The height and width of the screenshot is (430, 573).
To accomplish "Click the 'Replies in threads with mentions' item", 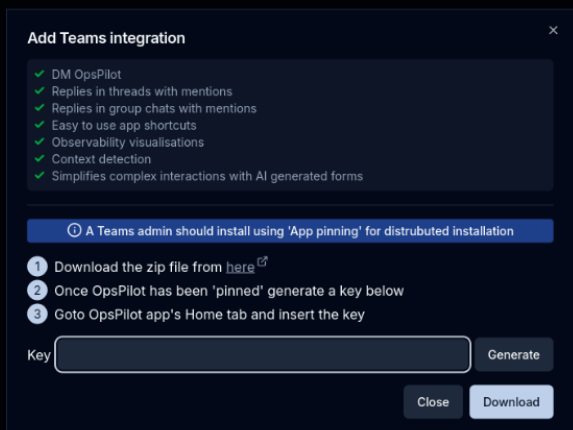I will click(x=142, y=91).
